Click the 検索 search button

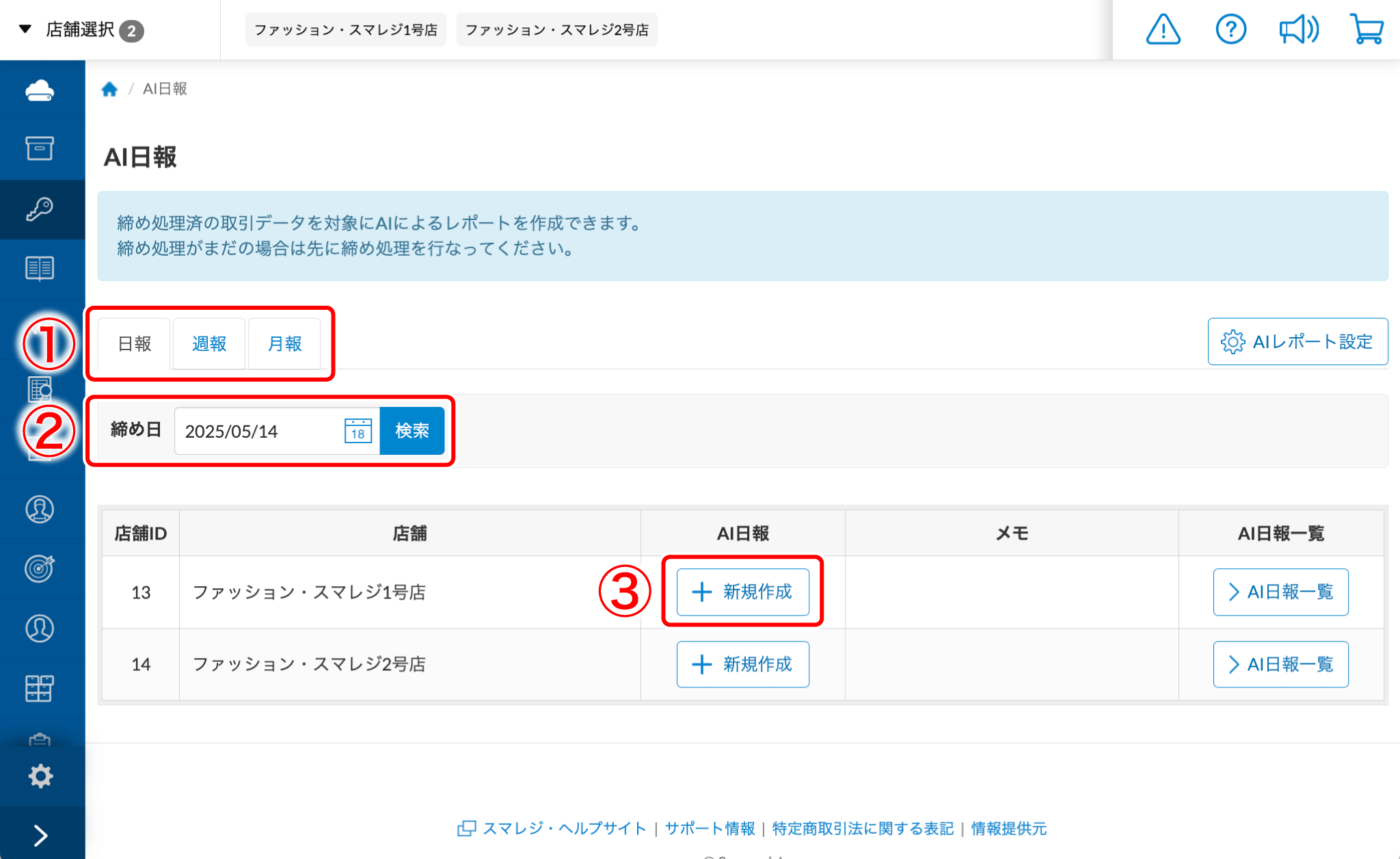(412, 431)
